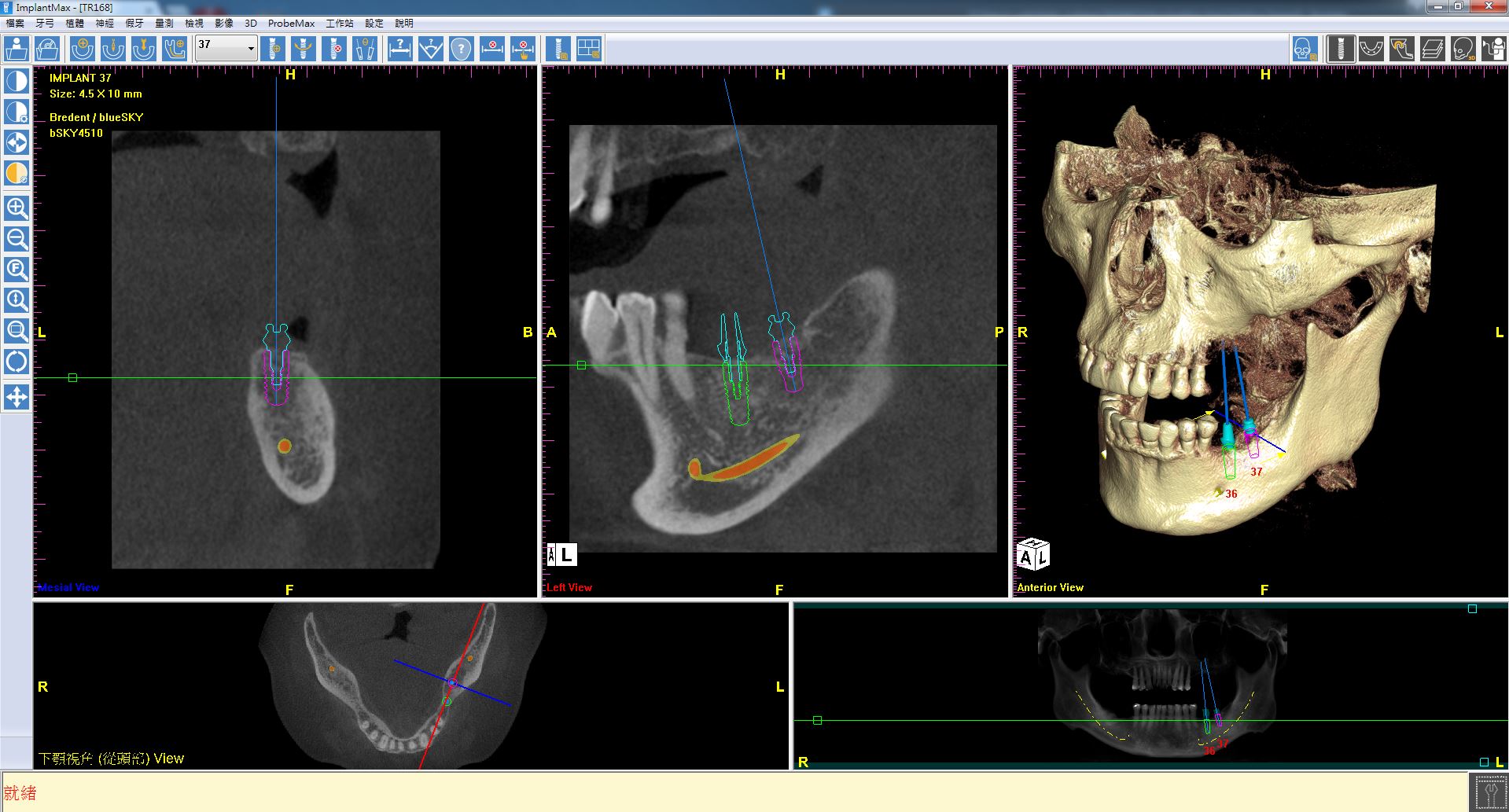Open the 工作站 menu

pos(340,24)
